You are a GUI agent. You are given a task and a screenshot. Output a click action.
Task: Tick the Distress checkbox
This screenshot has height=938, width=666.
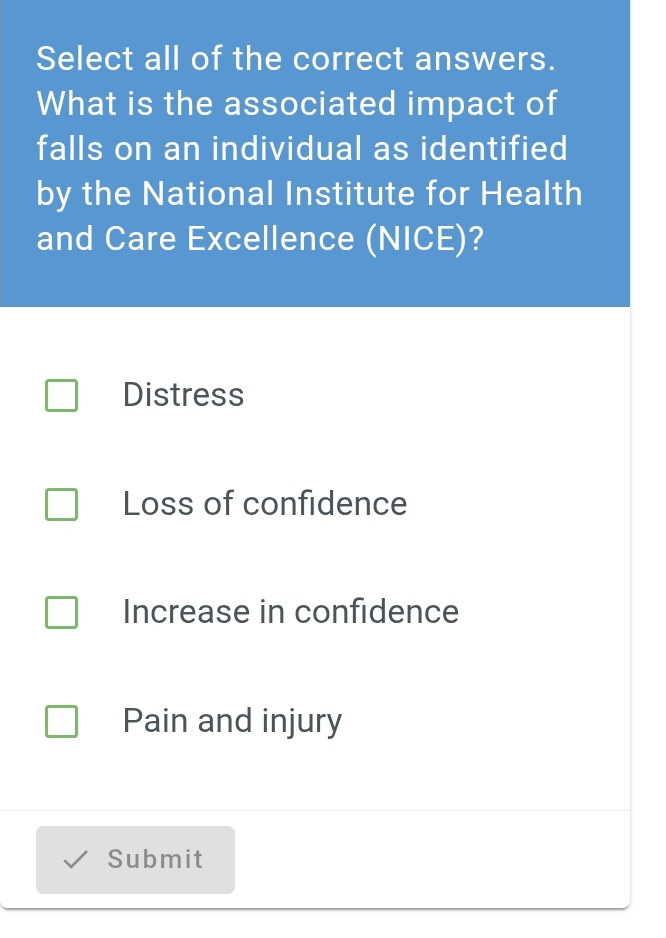point(61,395)
